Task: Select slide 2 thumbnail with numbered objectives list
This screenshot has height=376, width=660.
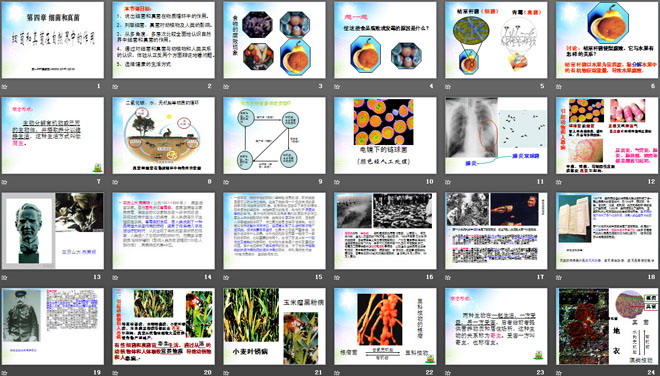Action: (163, 40)
